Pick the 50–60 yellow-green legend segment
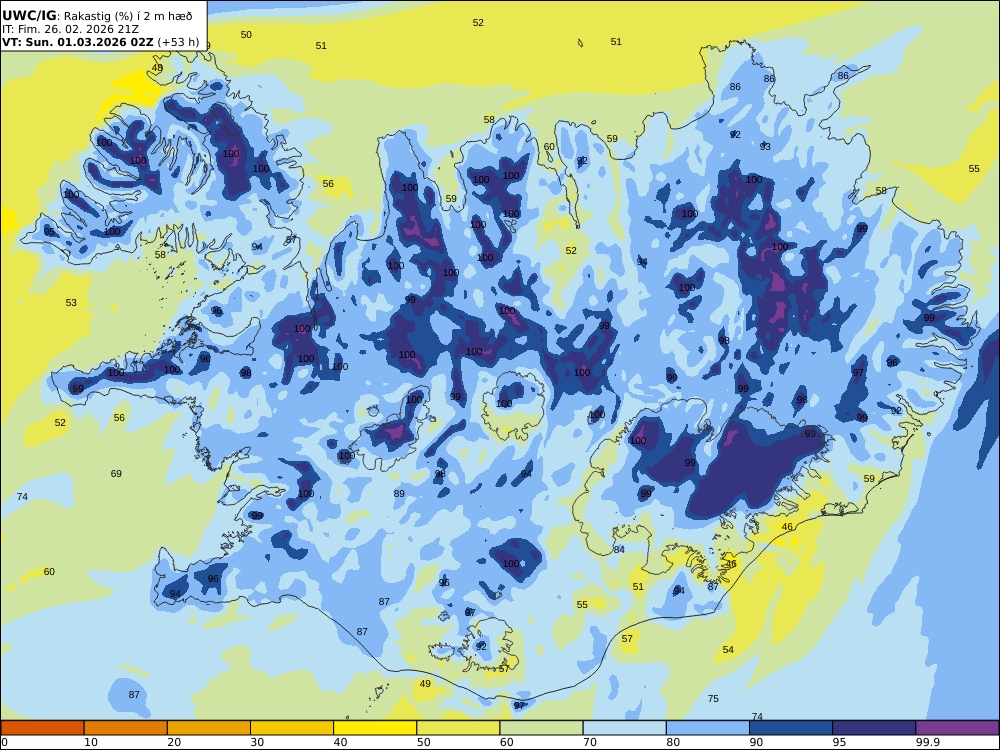Viewport: 1000px width, 750px height. (458, 728)
